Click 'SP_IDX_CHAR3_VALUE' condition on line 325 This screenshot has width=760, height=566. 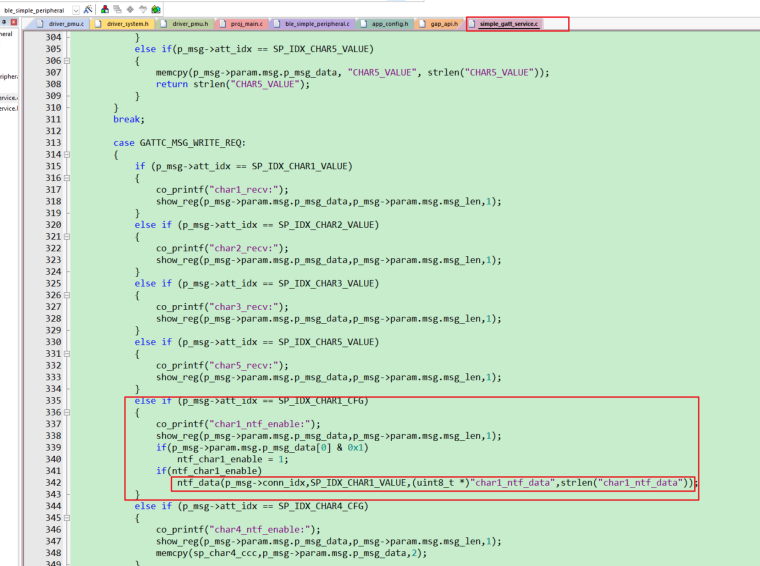tap(326, 283)
